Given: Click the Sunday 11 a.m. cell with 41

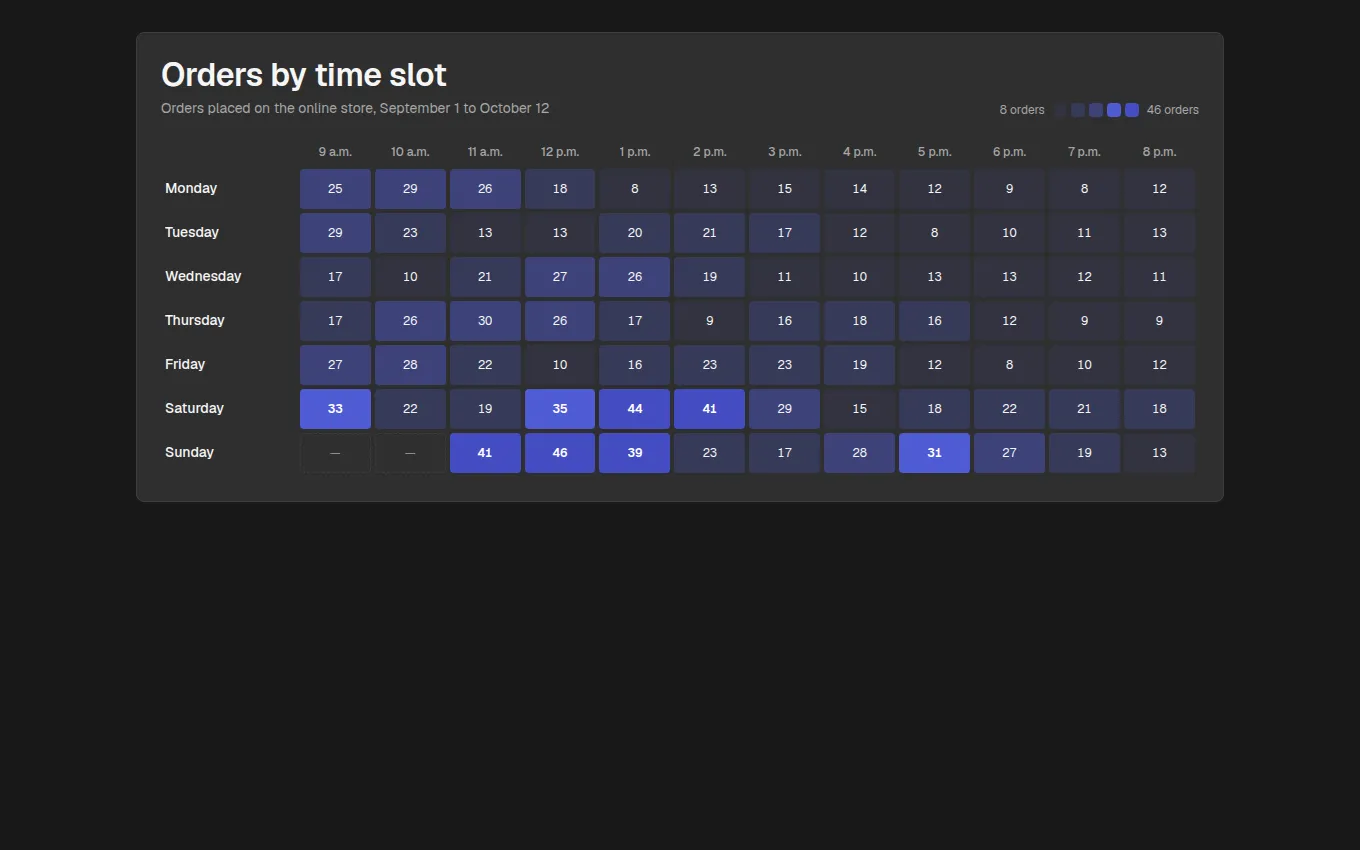Looking at the screenshot, I should click(x=485, y=453).
